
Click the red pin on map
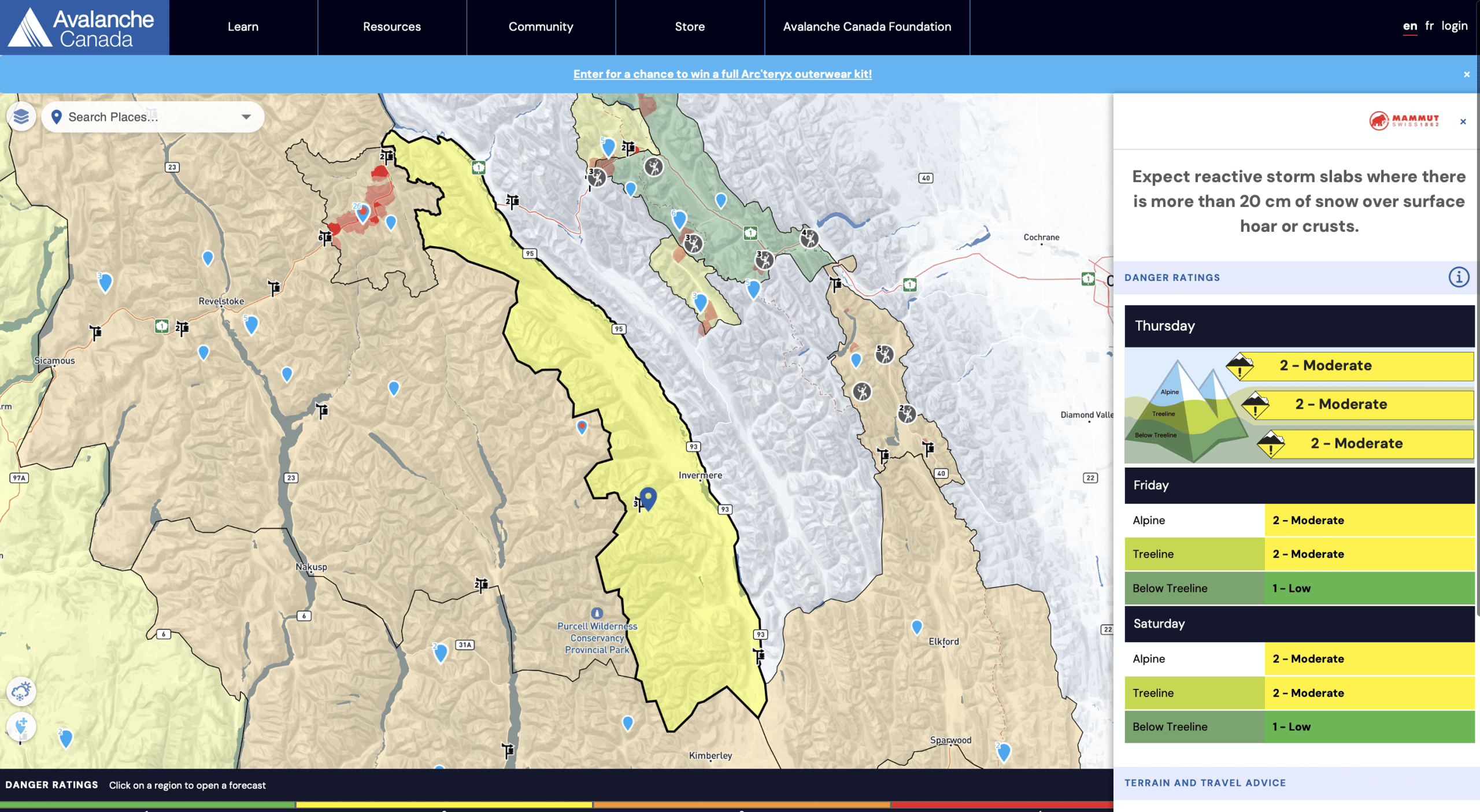pos(582,427)
